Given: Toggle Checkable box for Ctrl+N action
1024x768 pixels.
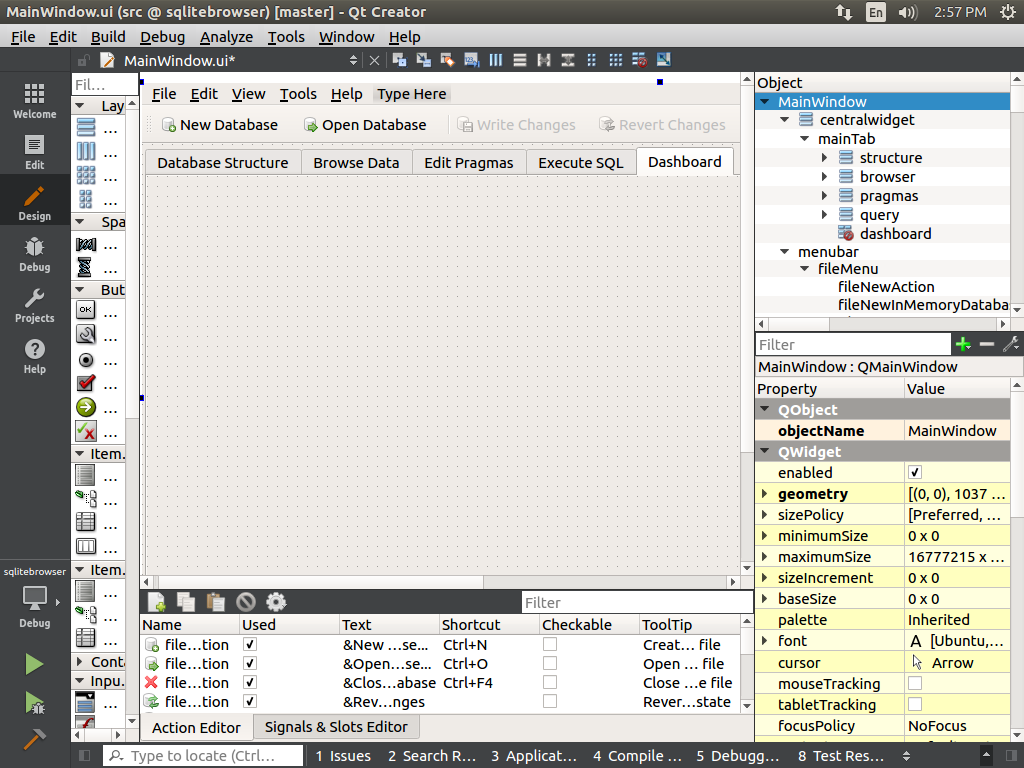Looking at the screenshot, I should pyautogui.click(x=550, y=645).
